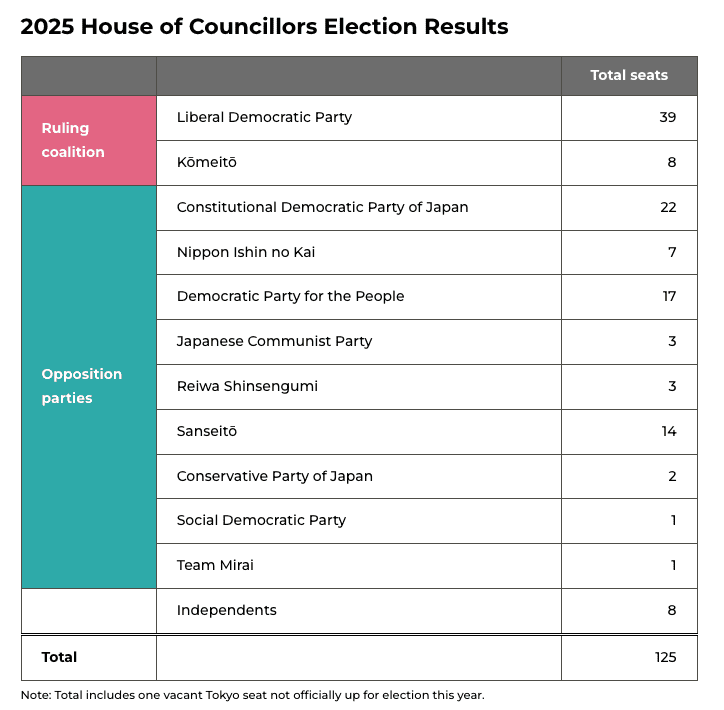Click the Kōmeitō party name

point(207,162)
